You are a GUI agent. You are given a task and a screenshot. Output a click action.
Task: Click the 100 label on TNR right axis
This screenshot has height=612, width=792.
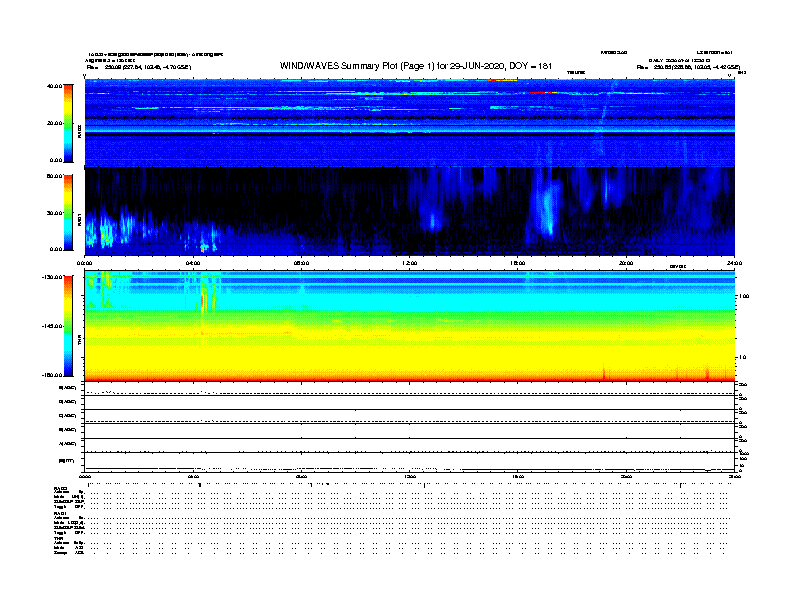(x=744, y=296)
